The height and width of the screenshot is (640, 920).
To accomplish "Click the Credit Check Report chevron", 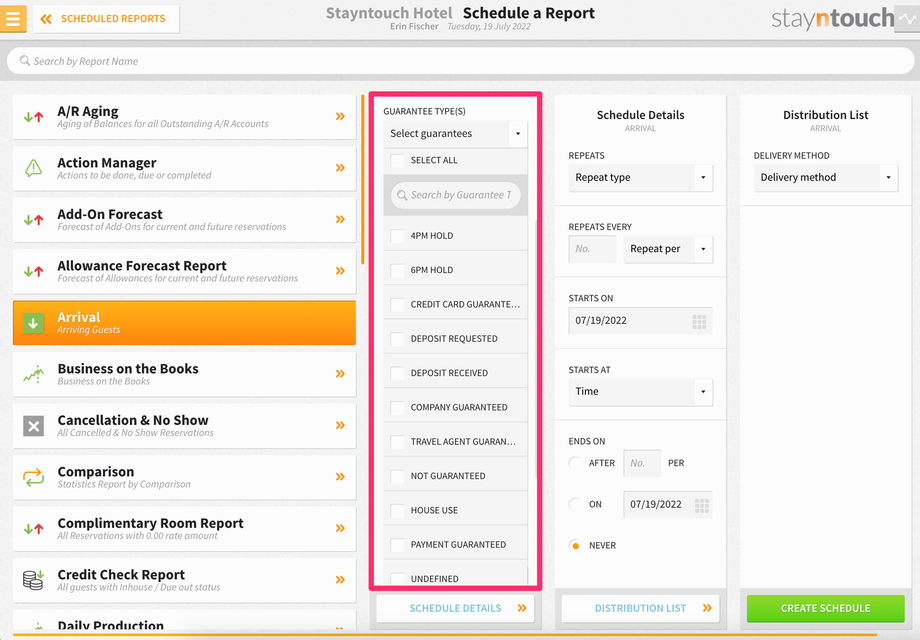I will pyautogui.click(x=340, y=580).
